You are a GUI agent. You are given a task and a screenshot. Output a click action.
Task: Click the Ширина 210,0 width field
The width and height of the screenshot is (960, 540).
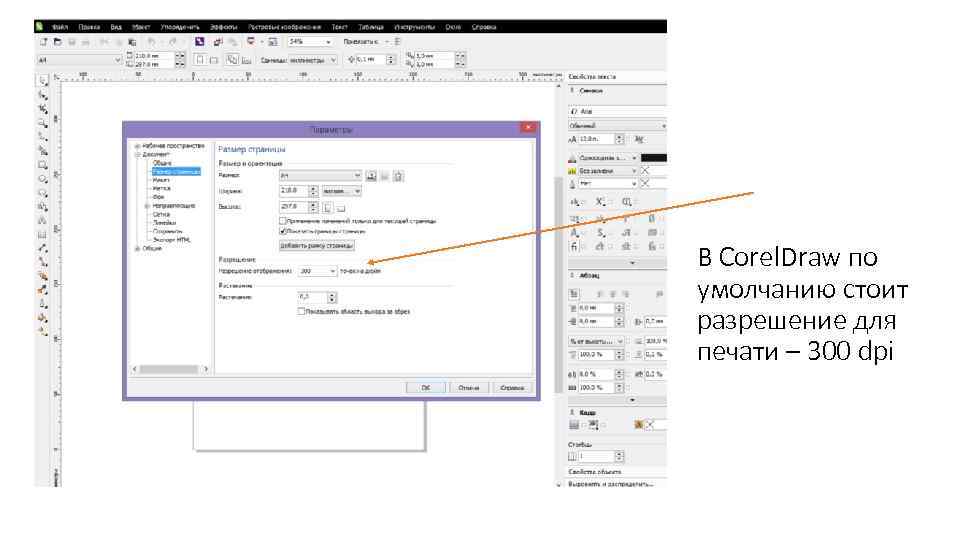click(x=294, y=191)
